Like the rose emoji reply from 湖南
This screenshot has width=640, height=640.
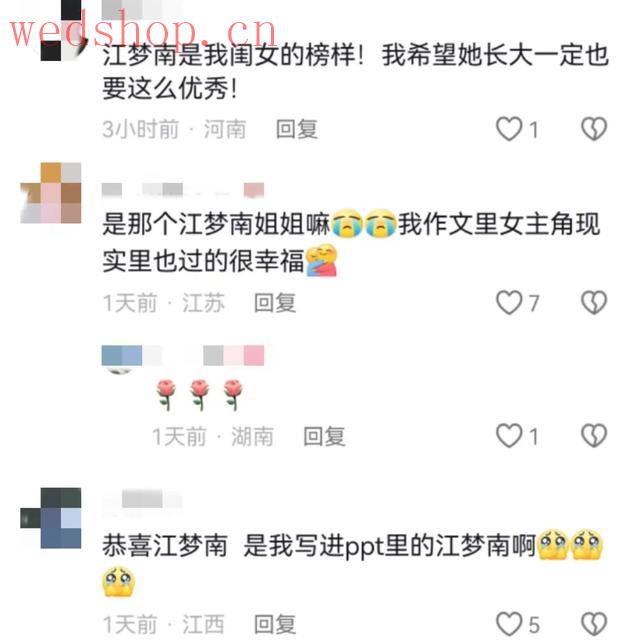pyautogui.click(x=509, y=436)
